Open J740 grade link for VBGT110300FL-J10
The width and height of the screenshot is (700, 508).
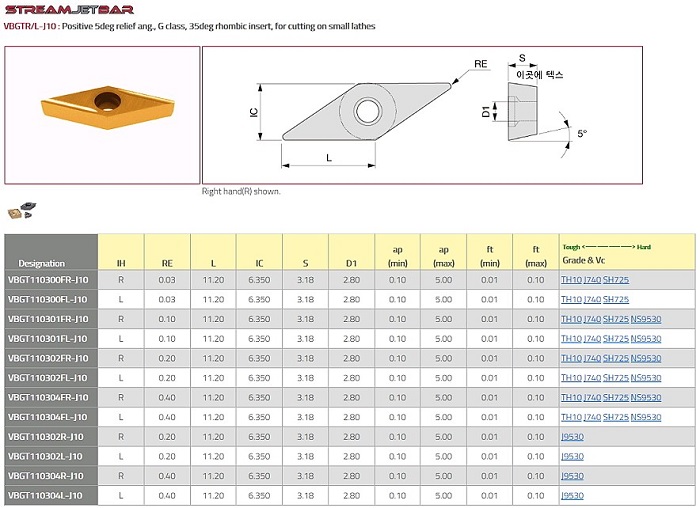(591, 299)
